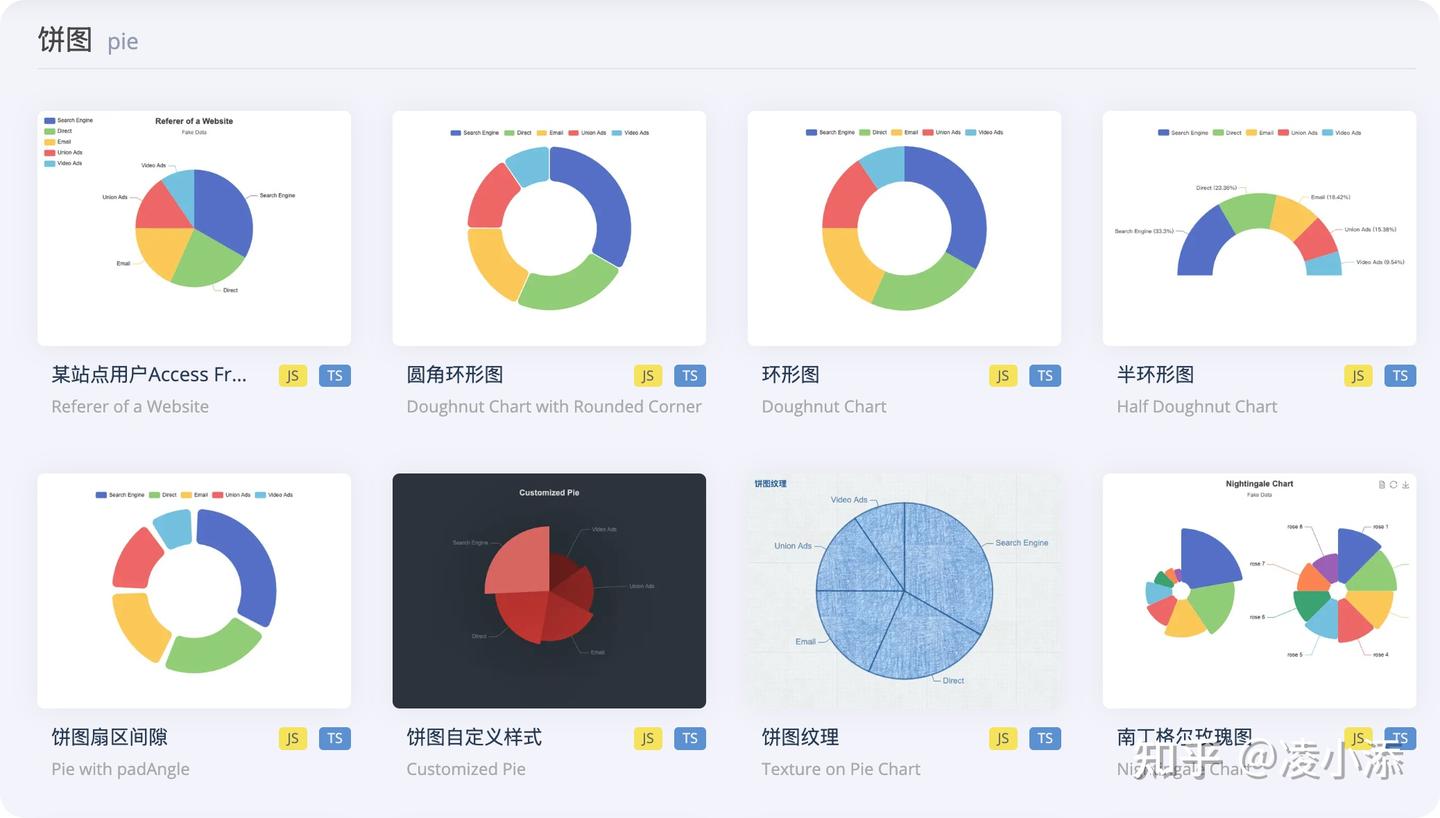Image resolution: width=1440 pixels, height=818 pixels.
Task: Open the title 圆角环形图
Action: click(x=455, y=375)
